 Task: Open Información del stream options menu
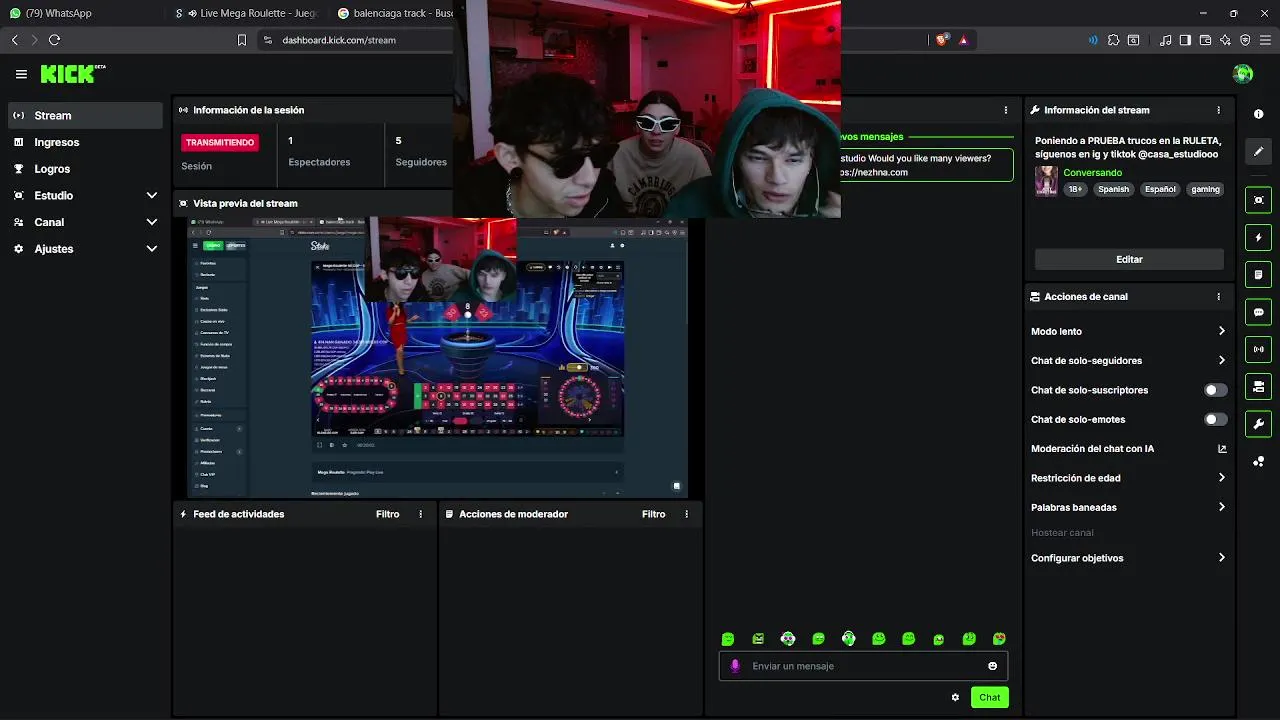pyautogui.click(x=1218, y=110)
